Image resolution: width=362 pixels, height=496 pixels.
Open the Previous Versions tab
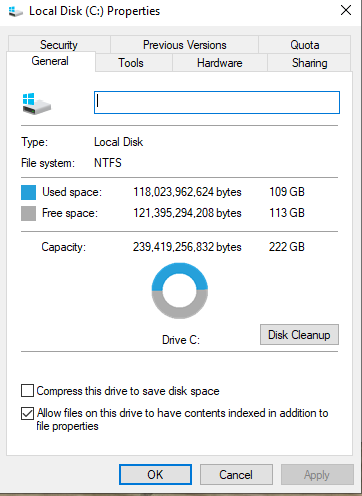click(x=185, y=45)
